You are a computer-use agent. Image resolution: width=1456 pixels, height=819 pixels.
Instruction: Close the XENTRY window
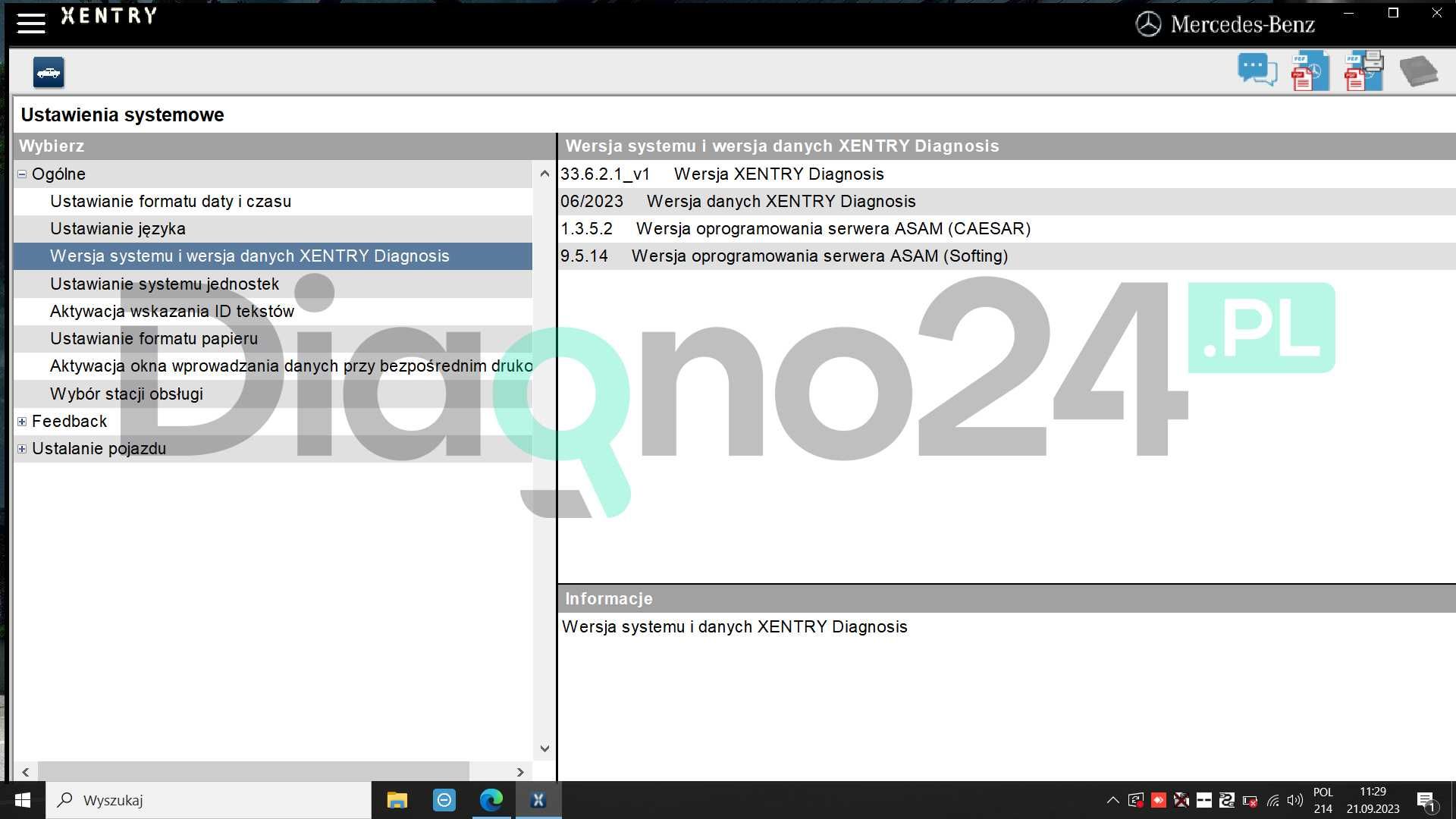click(1436, 13)
